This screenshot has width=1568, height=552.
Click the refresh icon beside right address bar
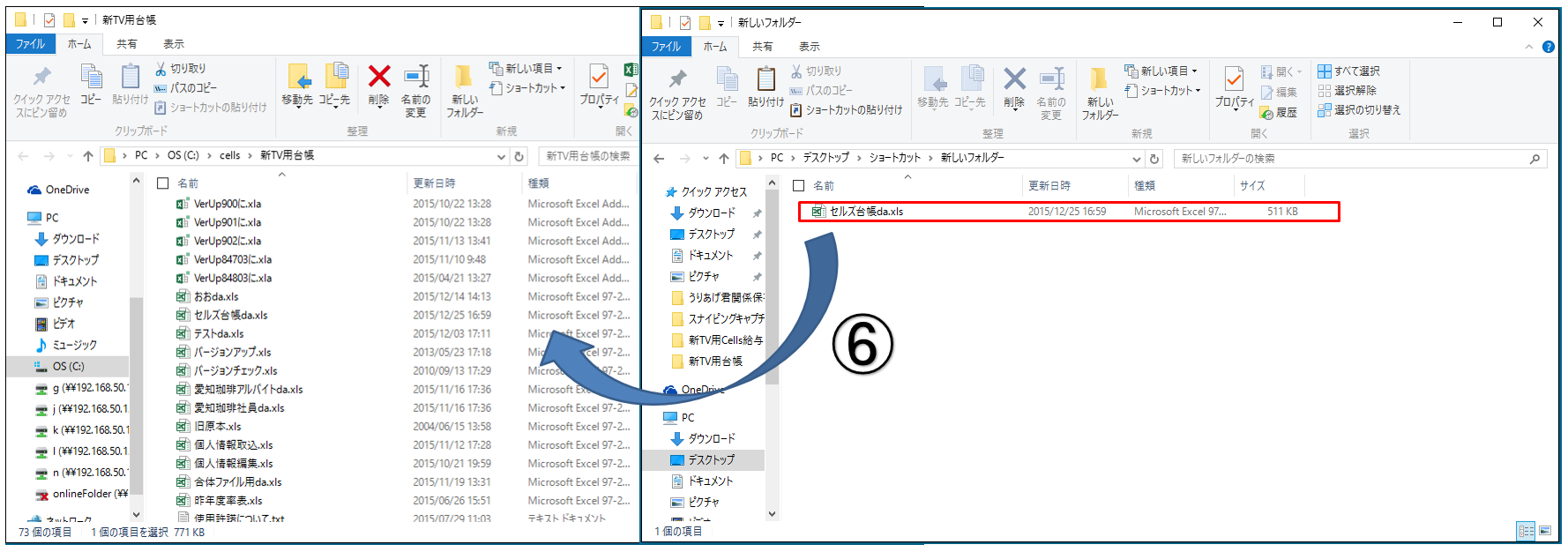pos(1154,159)
